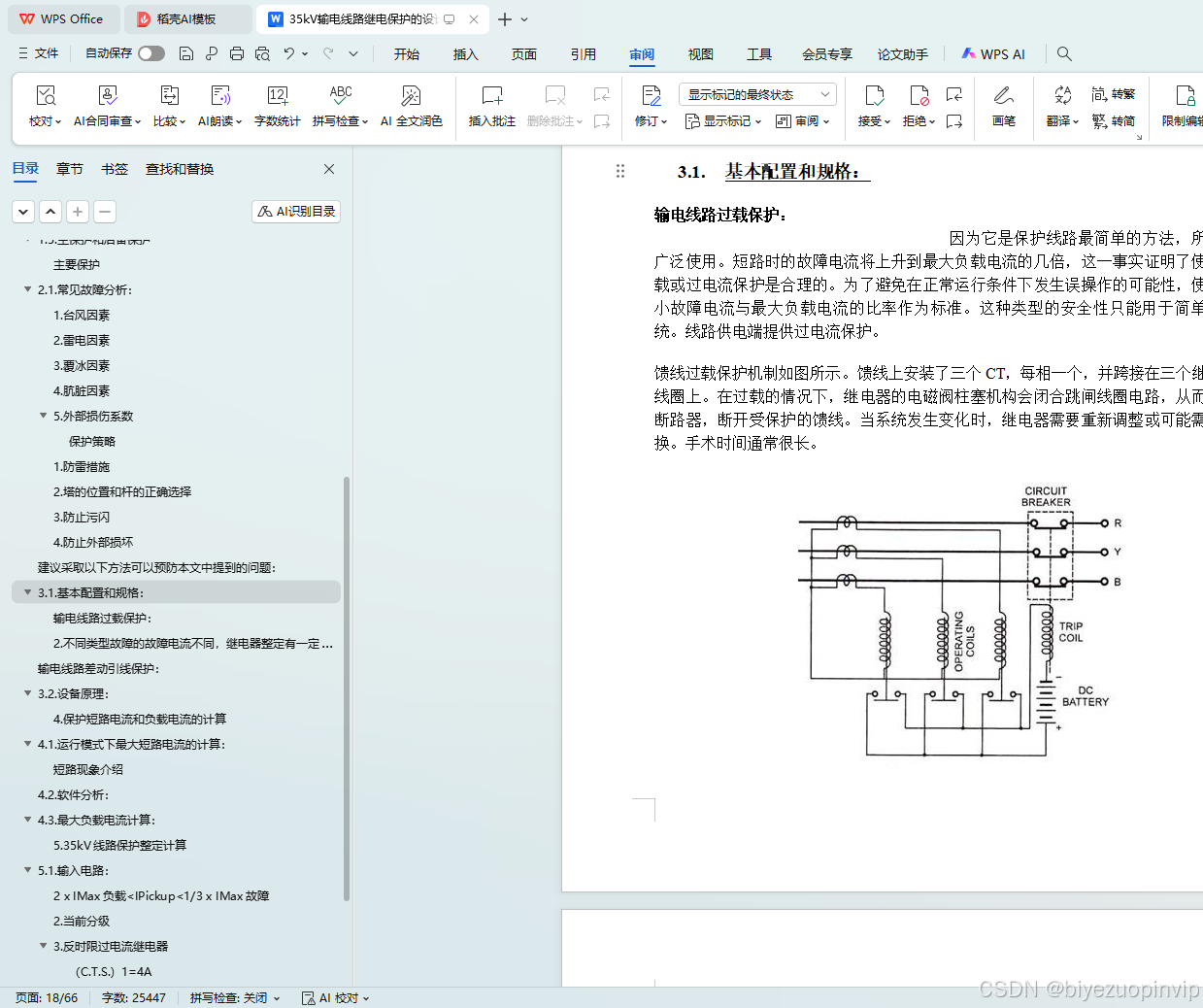This screenshot has width=1203, height=1008.
Task: Click the minus demote heading button
Action: click(105, 211)
